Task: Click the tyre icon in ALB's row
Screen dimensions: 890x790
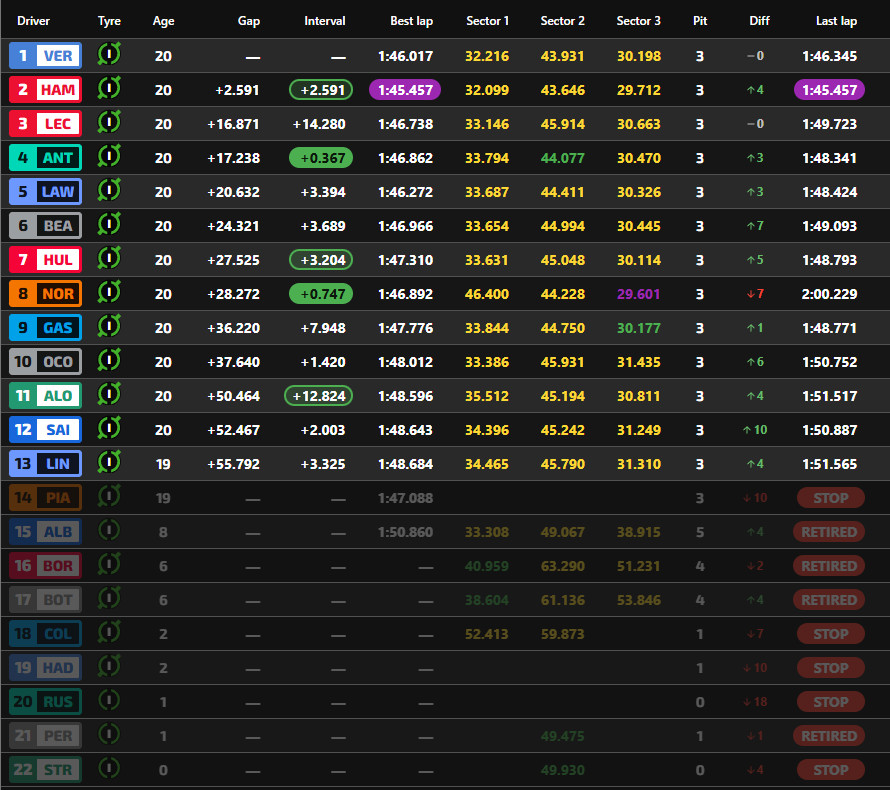Action: 109,531
